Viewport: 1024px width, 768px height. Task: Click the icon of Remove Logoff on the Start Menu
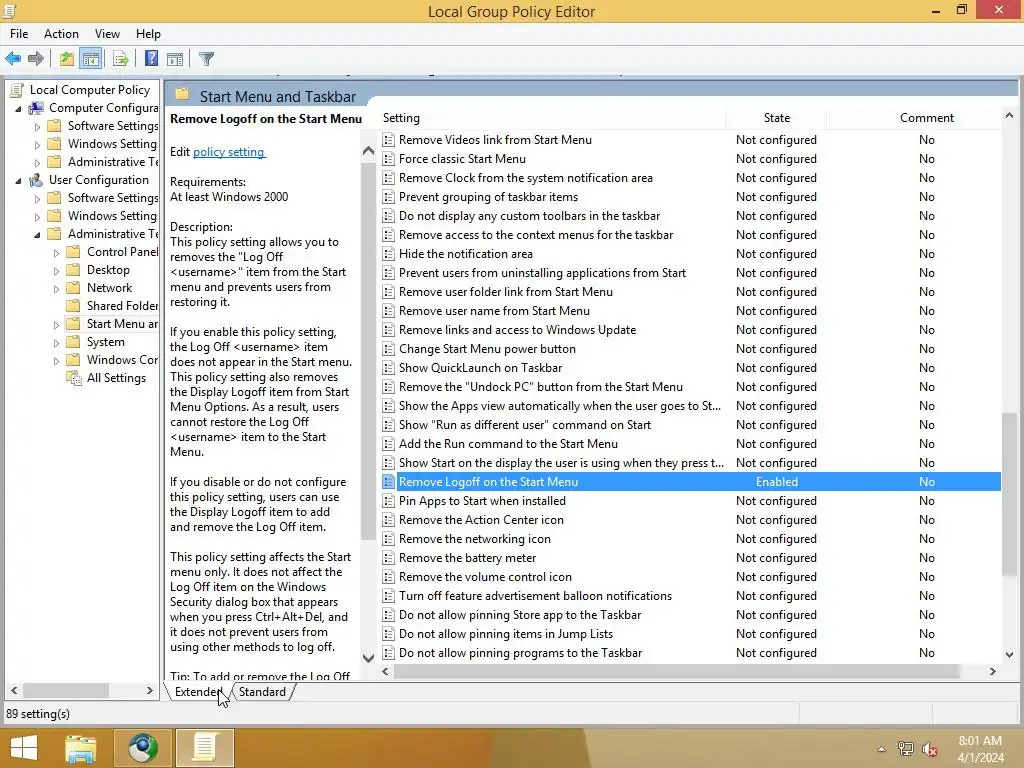[x=389, y=482]
